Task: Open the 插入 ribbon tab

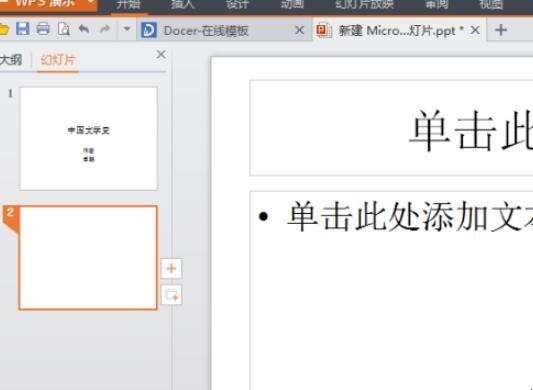Action: pos(183,4)
